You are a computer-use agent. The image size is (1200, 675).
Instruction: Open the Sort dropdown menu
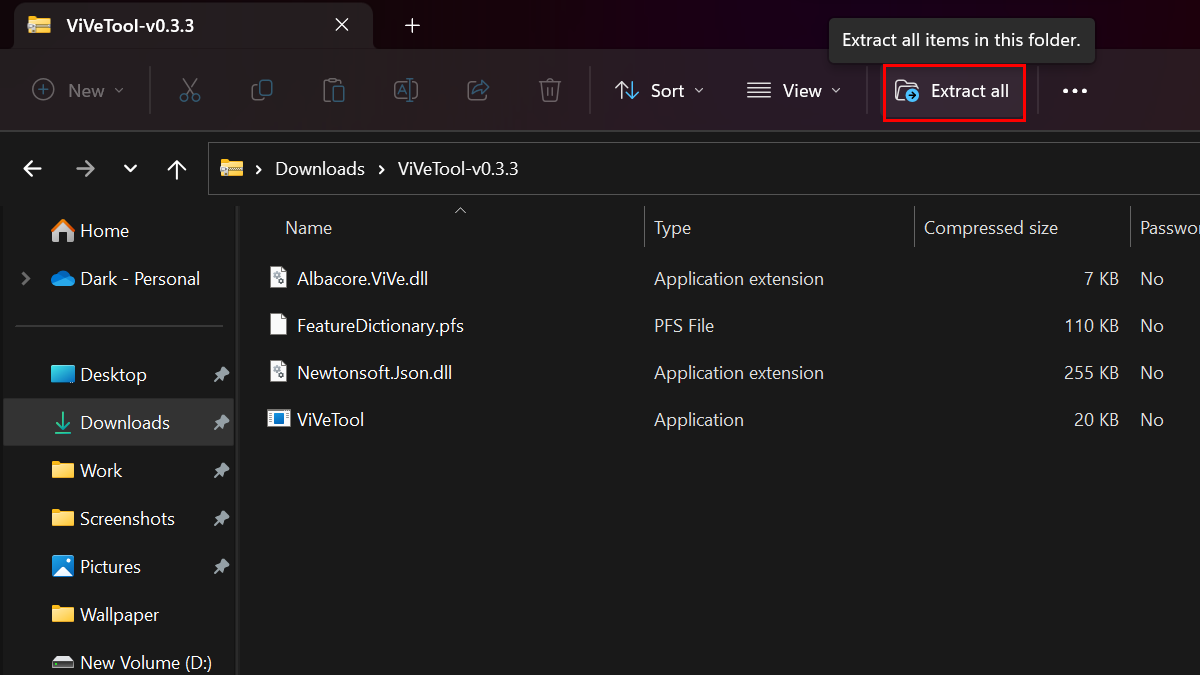pyautogui.click(x=659, y=91)
